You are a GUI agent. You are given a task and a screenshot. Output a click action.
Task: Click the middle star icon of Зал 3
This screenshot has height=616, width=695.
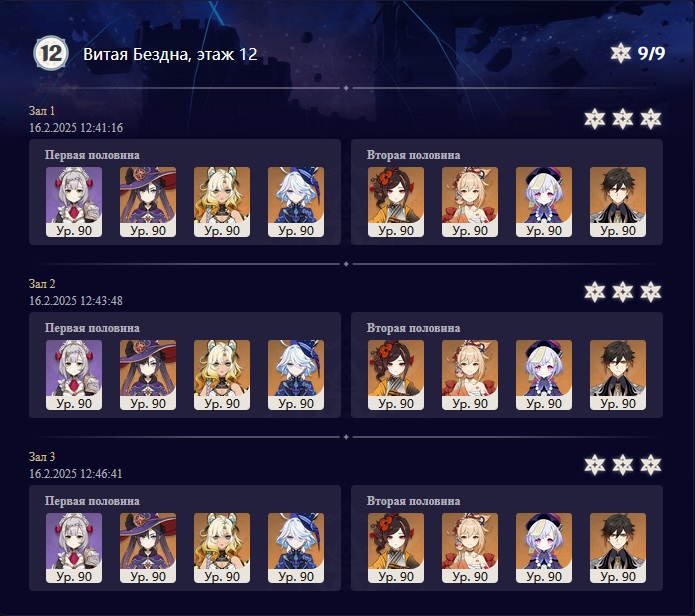623,465
